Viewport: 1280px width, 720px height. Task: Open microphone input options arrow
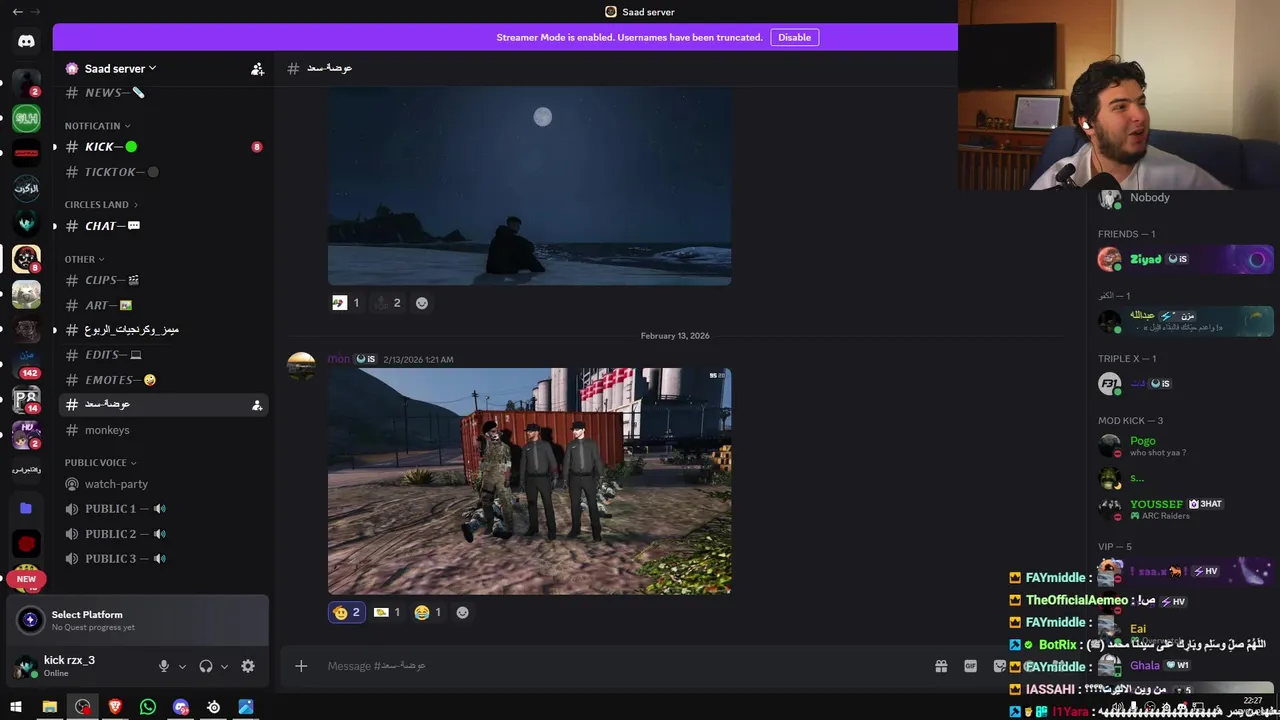(182, 666)
